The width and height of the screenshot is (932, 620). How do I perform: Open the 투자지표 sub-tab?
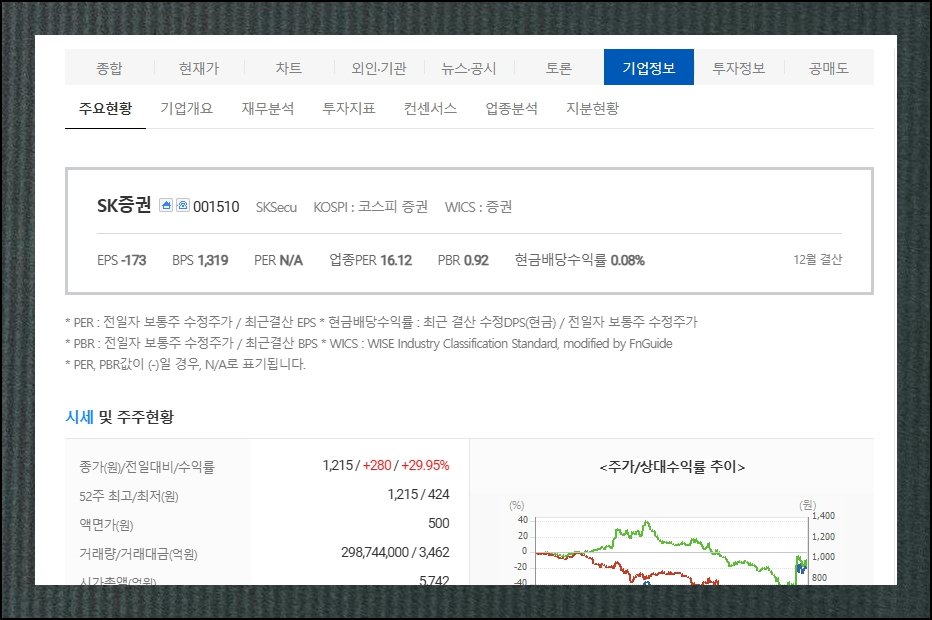(349, 108)
